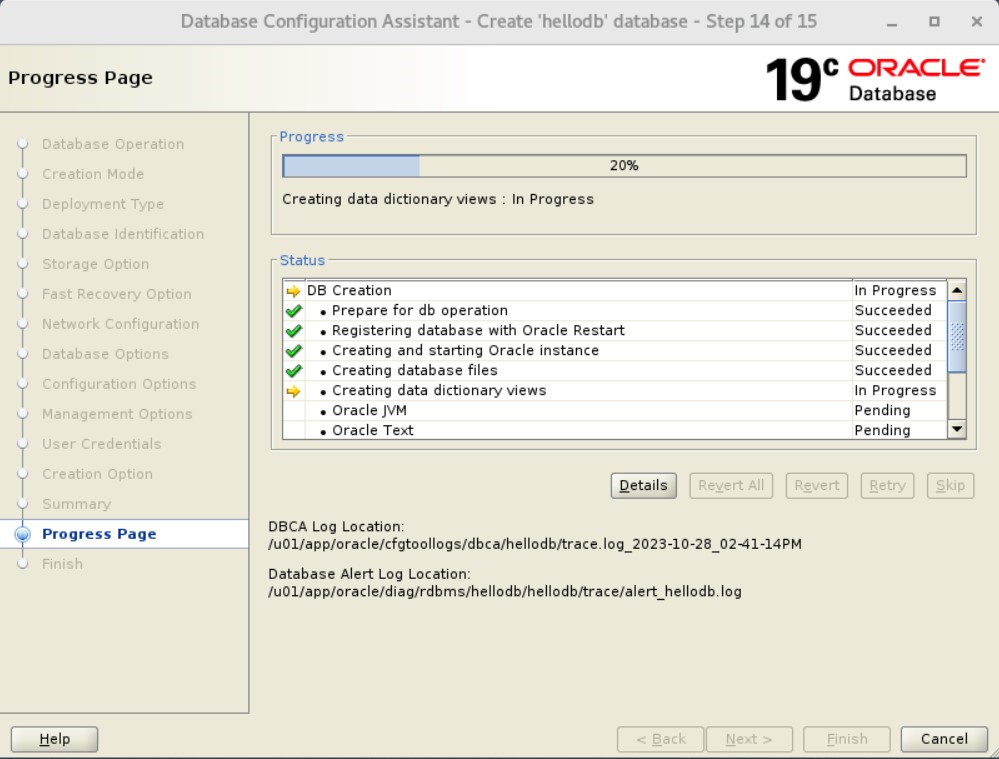
Task: Select the Progress Page step in sidebar
Action: coord(99,534)
